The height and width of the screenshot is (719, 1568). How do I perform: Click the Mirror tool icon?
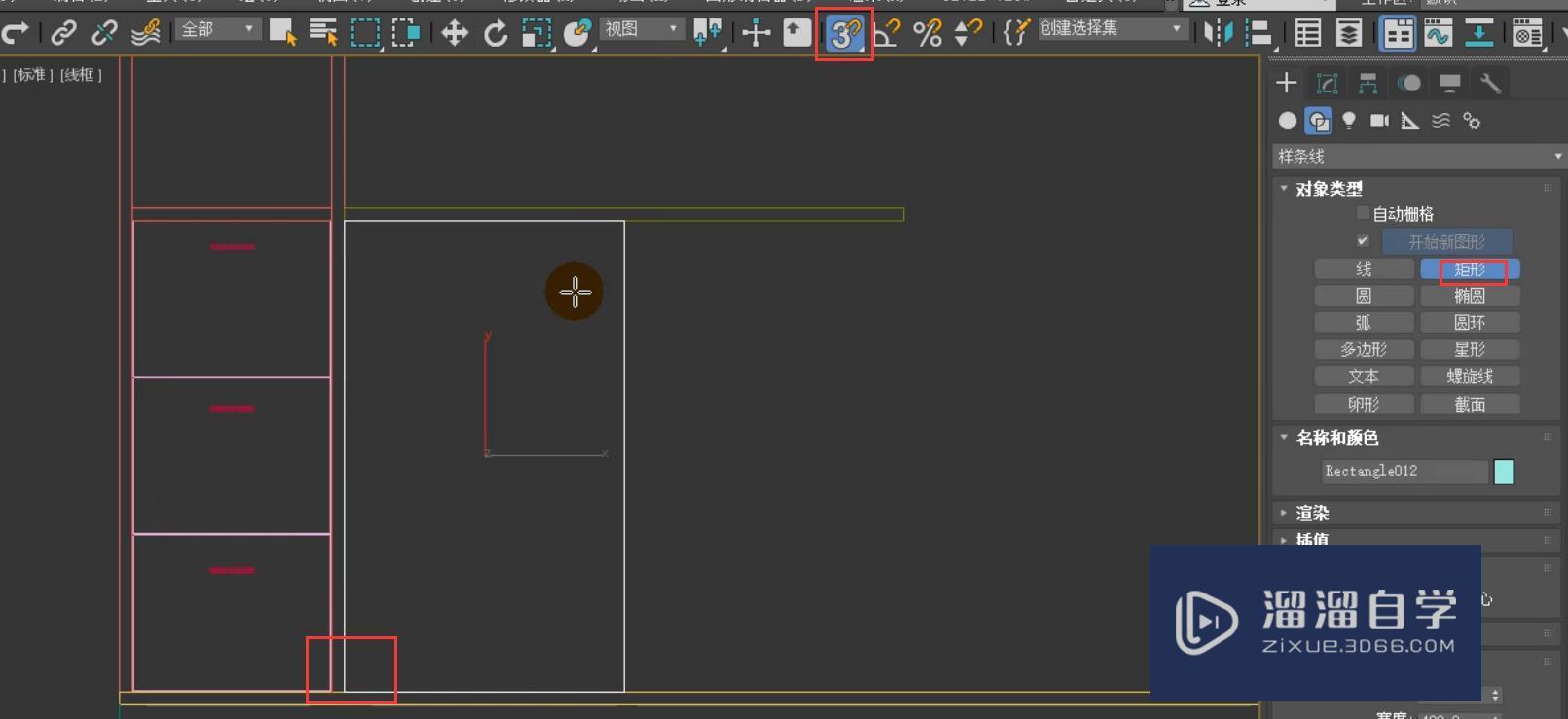(1217, 33)
